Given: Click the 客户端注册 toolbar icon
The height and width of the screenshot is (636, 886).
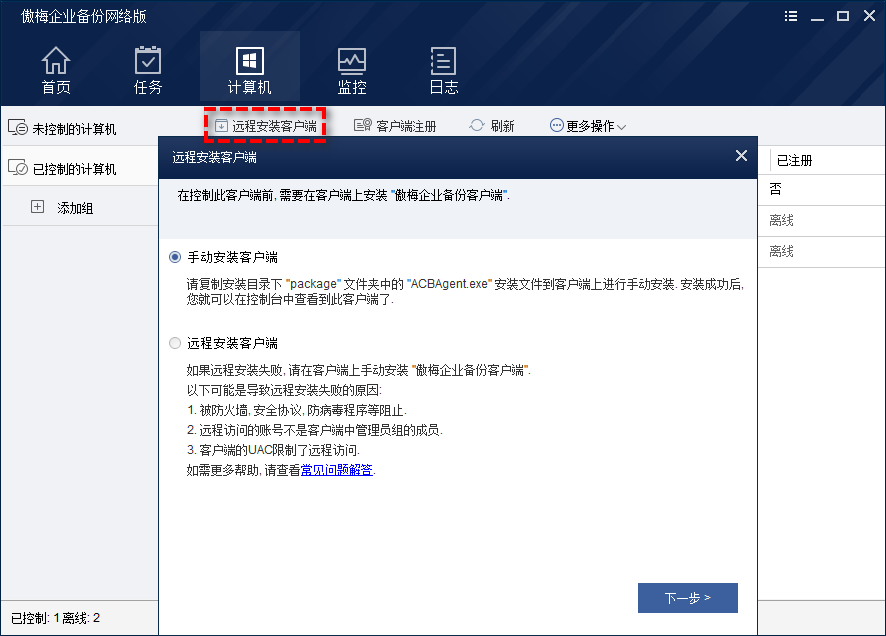Looking at the screenshot, I should 363,126.
